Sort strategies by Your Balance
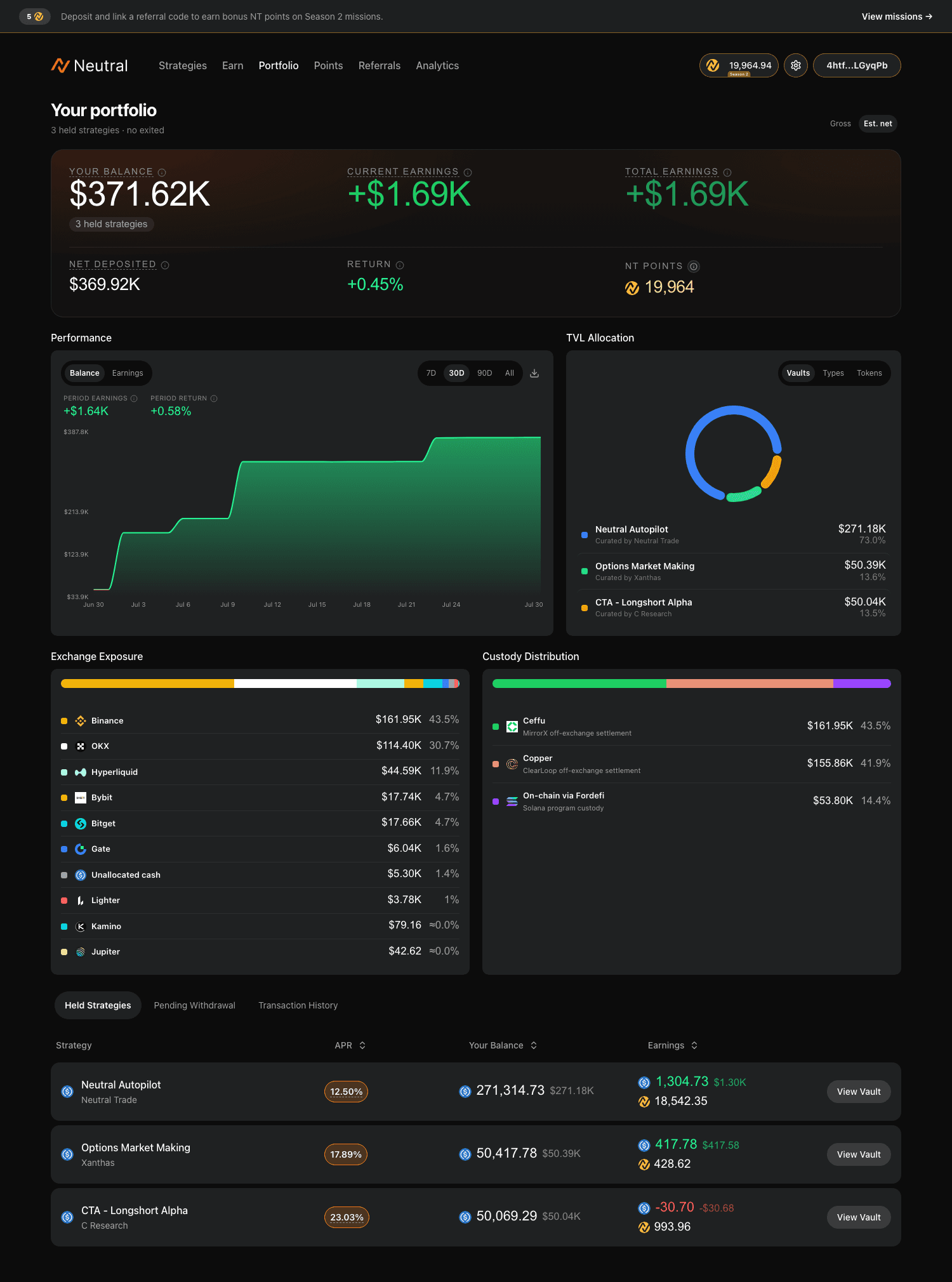This screenshot has width=952, height=1282. click(x=503, y=1045)
